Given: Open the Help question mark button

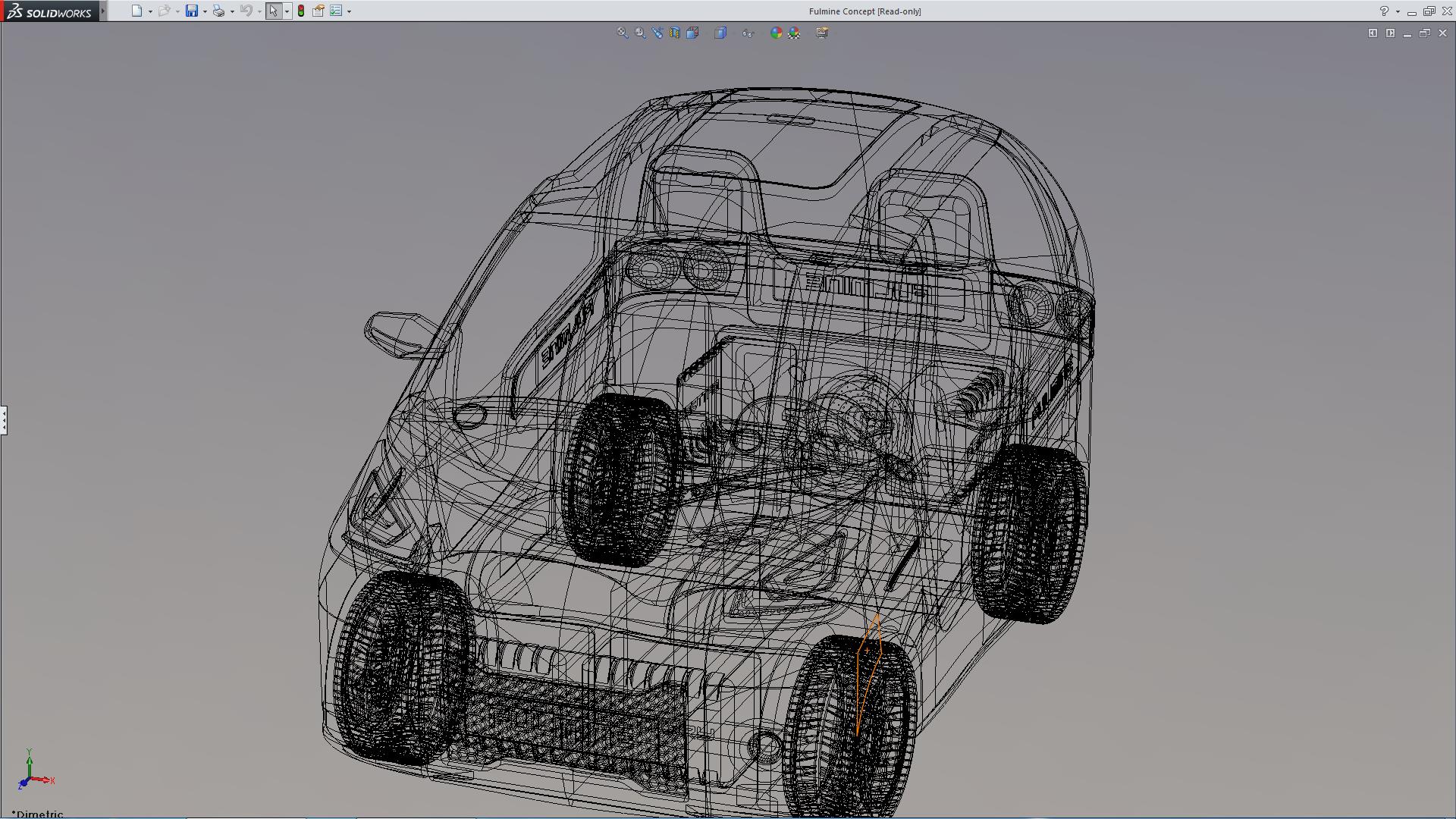Looking at the screenshot, I should point(1384,11).
